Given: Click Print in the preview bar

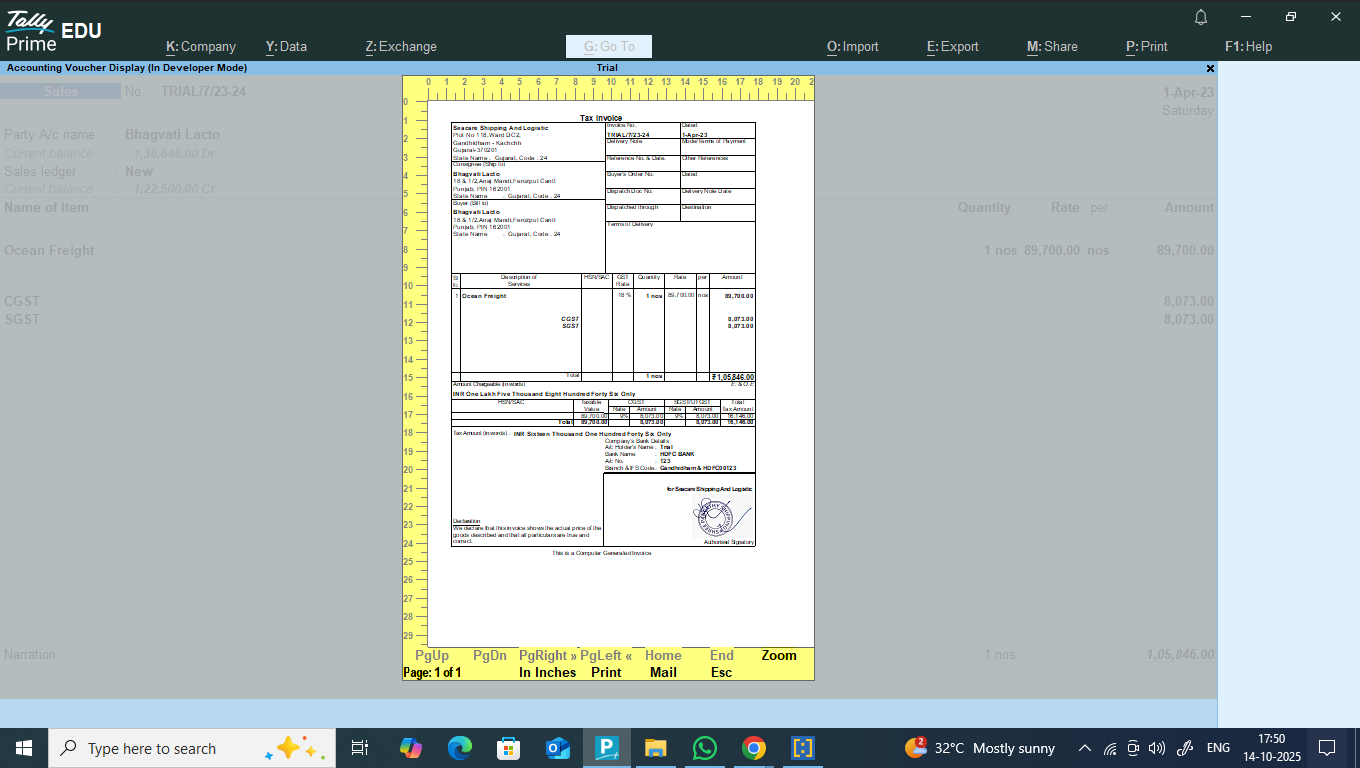Looking at the screenshot, I should pos(606,672).
